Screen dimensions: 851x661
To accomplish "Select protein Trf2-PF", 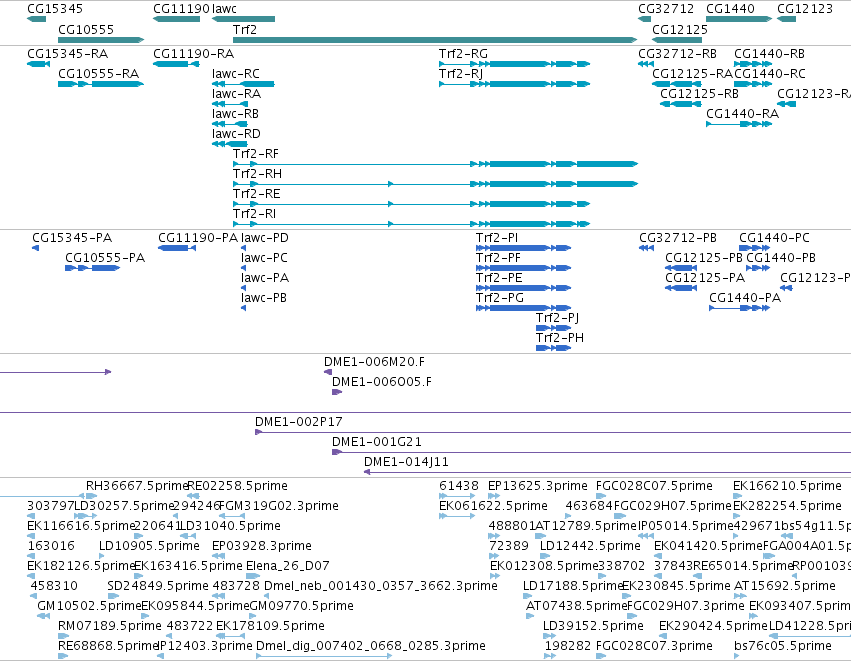I will 523,268.
